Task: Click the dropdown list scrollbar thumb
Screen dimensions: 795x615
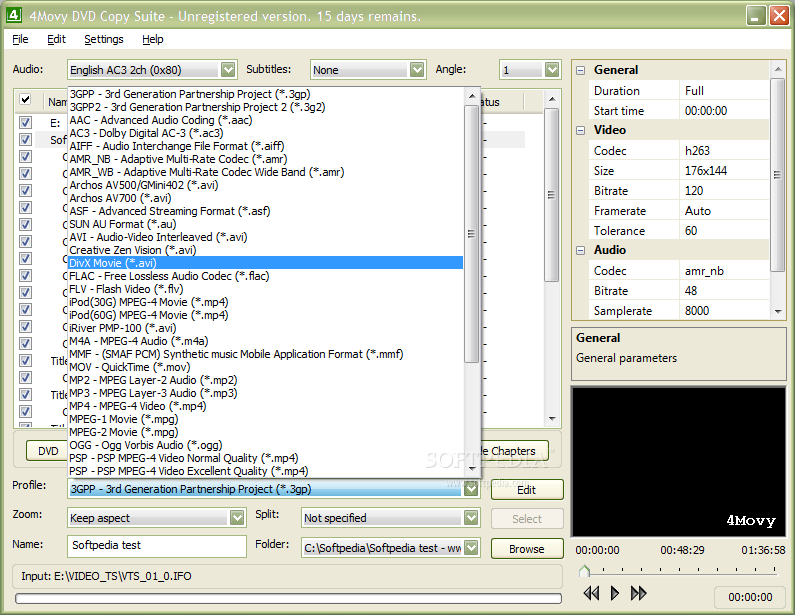Action: [472, 233]
